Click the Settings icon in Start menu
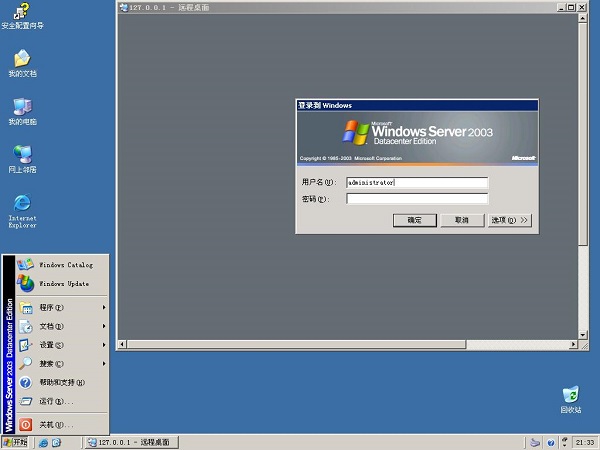This screenshot has height=450, width=600. coord(26,345)
